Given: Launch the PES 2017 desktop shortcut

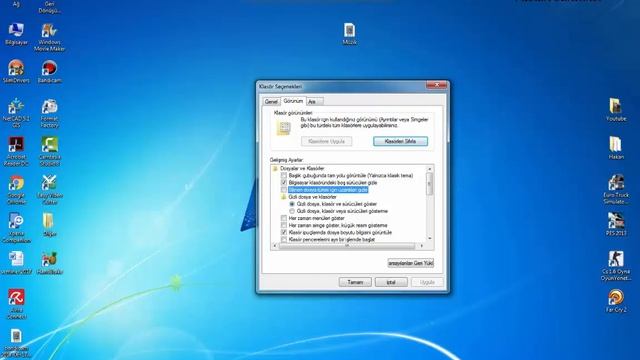Looking at the screenshot, I should [x=616, y=224].
